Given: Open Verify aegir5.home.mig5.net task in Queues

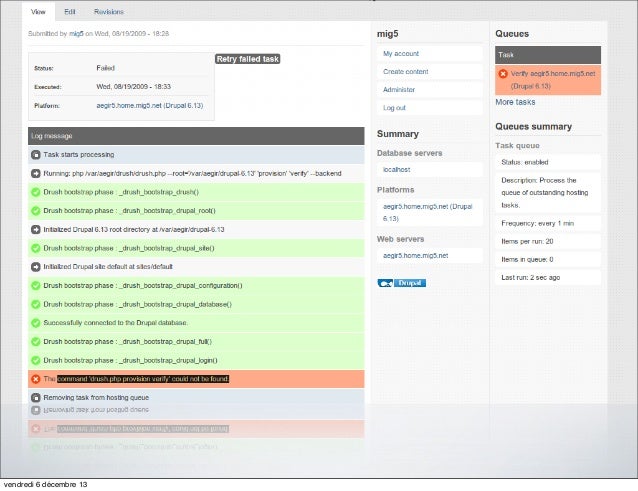Looking at the screenshot, I should pos(553,80).
